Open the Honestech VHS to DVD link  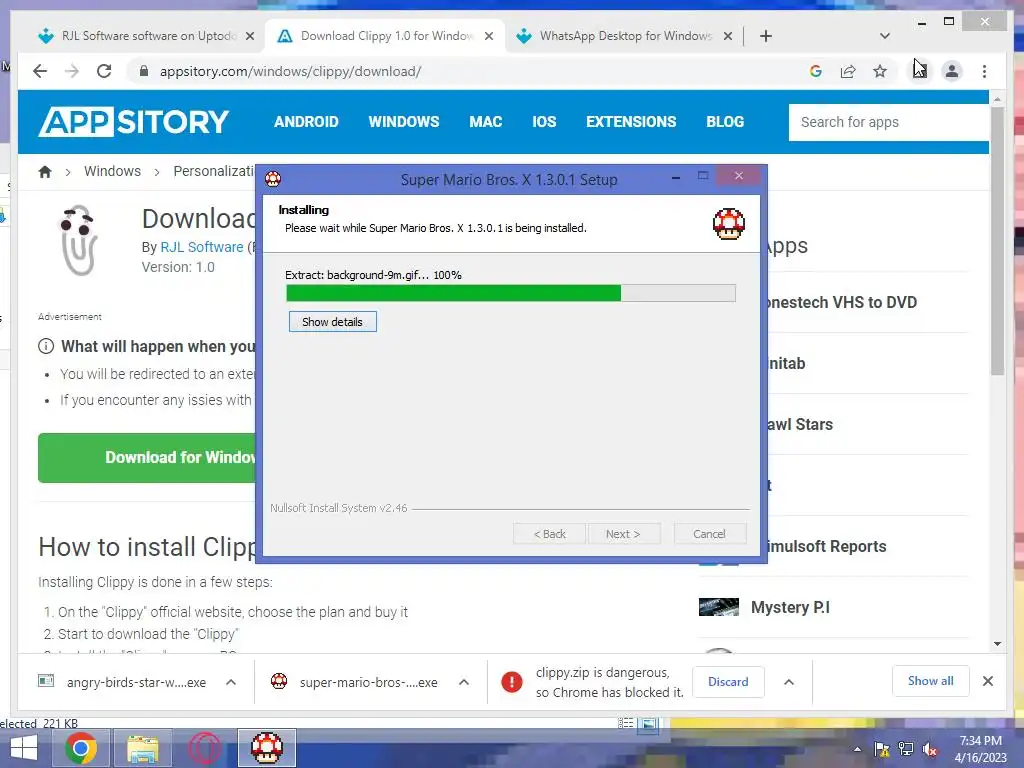842,302
